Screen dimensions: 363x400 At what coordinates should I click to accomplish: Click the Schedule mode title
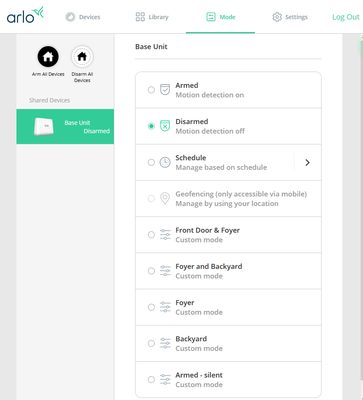191,158
